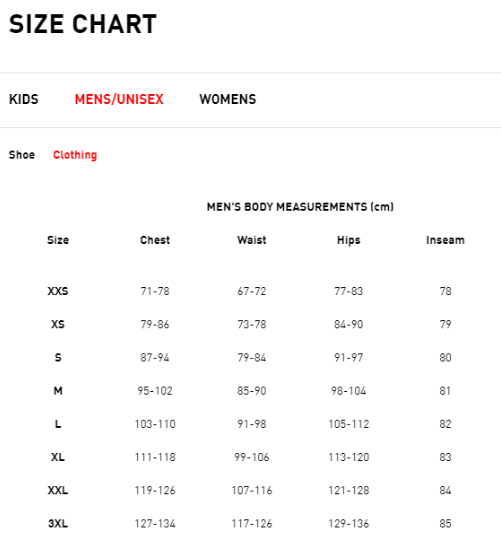Image resolution: width=501 pixels, height=546 pixels.
Task: Select the MENS/UNISEX tab
Action: 119,99
